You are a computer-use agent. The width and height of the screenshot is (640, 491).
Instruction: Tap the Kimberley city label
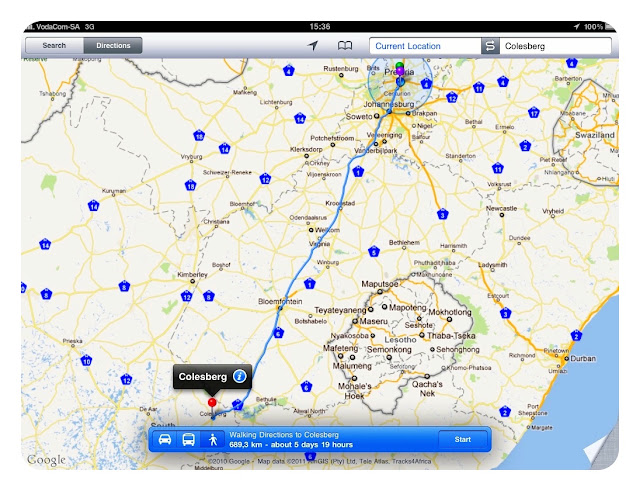192,275
